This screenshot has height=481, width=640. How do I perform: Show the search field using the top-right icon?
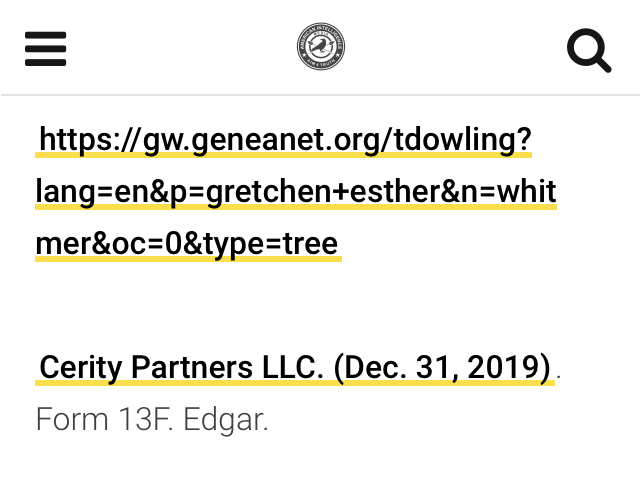[589, 50]
